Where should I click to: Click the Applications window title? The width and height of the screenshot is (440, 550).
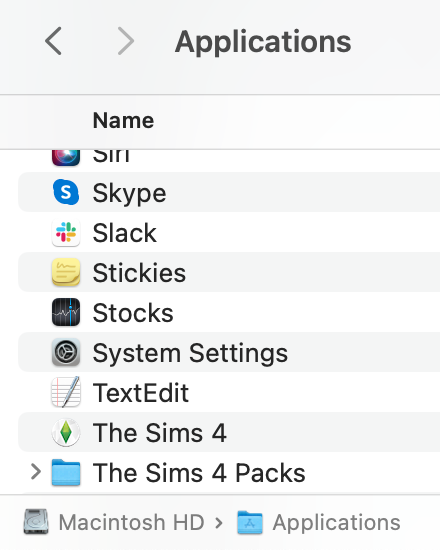pos(263,42)
